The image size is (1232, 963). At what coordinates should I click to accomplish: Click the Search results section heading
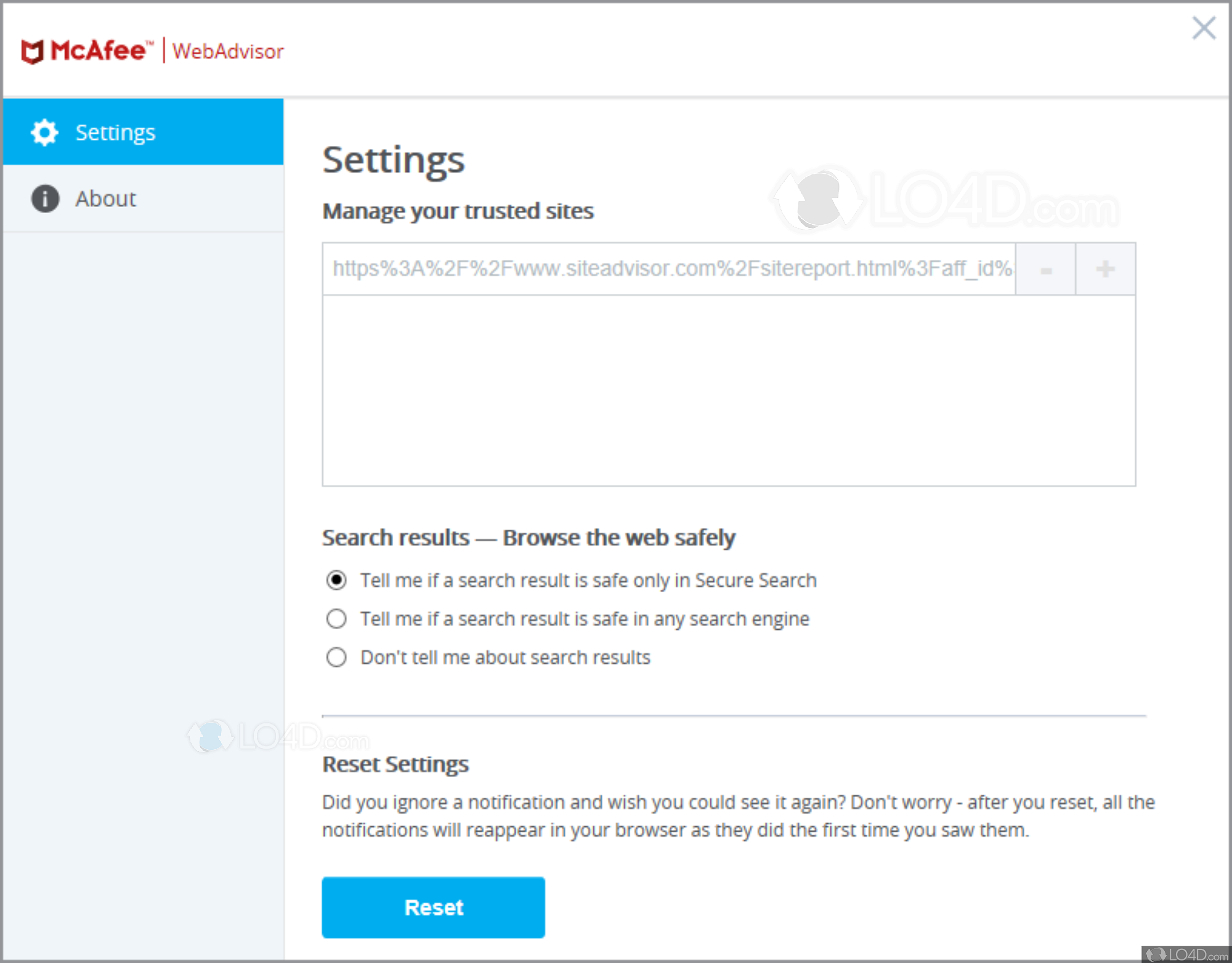click(528, 537)
